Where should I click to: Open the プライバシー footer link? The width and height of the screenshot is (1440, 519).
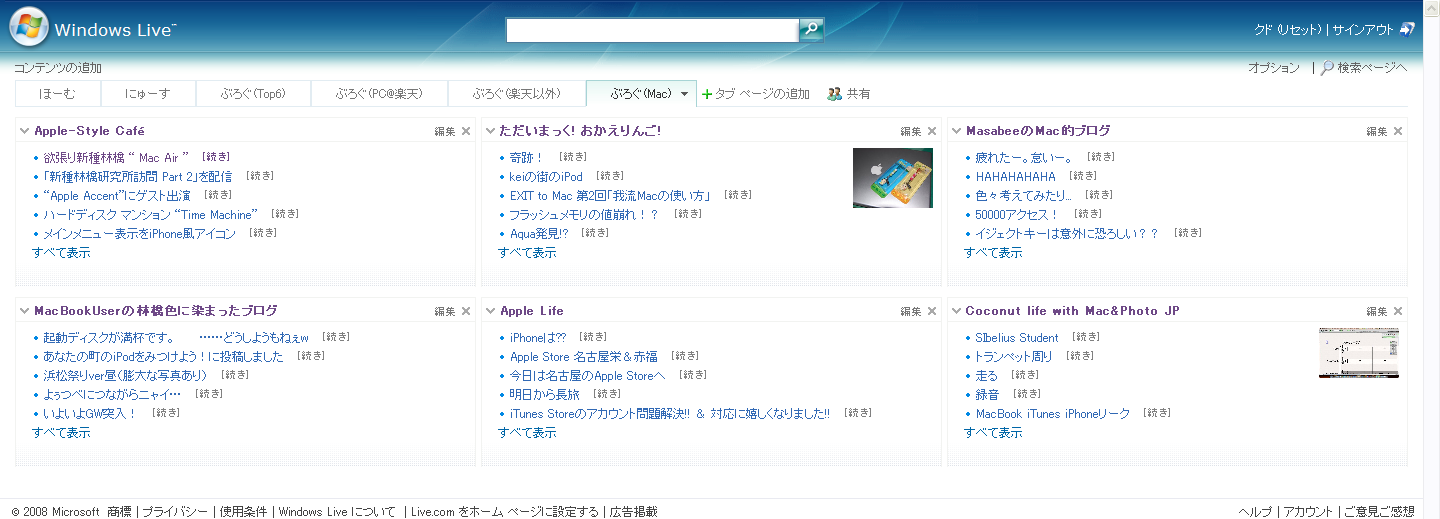point(175,512)
